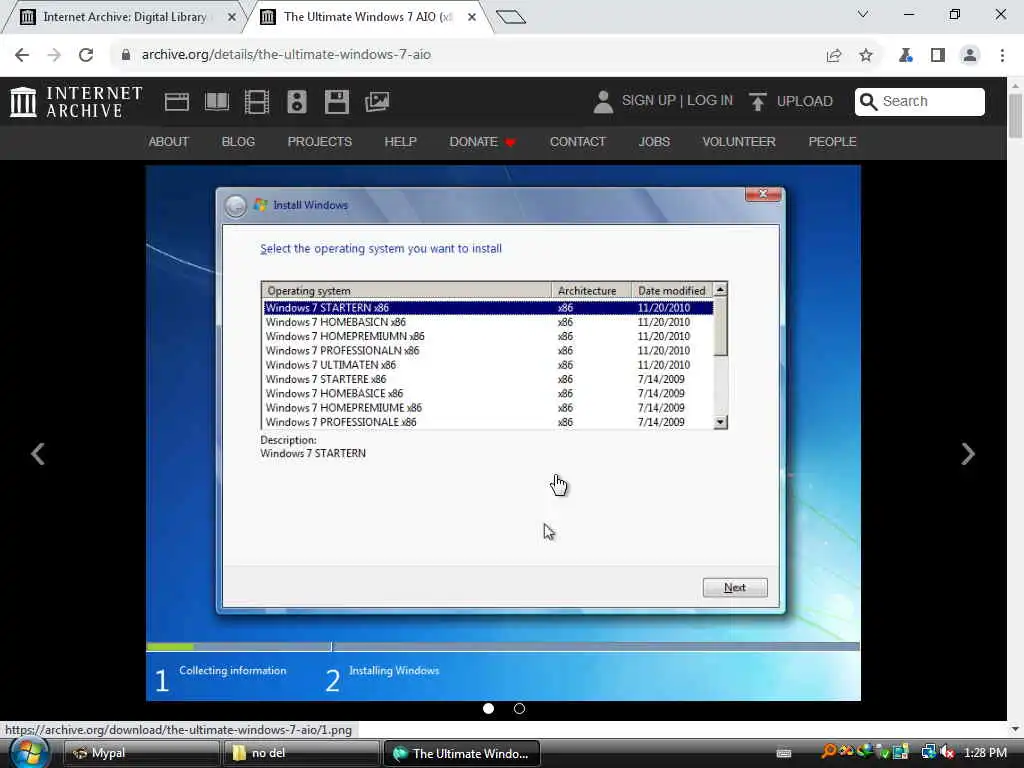Open the PROJECTS menu item
The width and height of the screenshot is (1024, 768).
319,142
